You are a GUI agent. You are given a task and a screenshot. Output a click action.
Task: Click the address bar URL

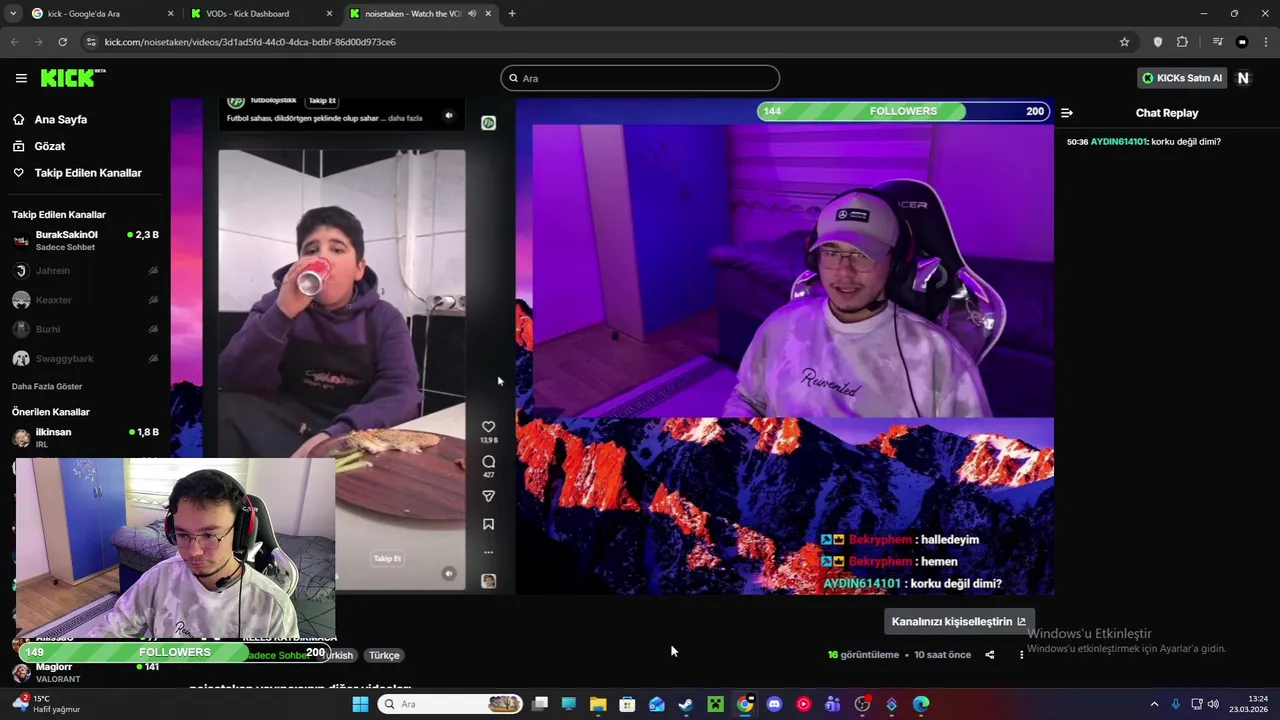tap(250, 42)
